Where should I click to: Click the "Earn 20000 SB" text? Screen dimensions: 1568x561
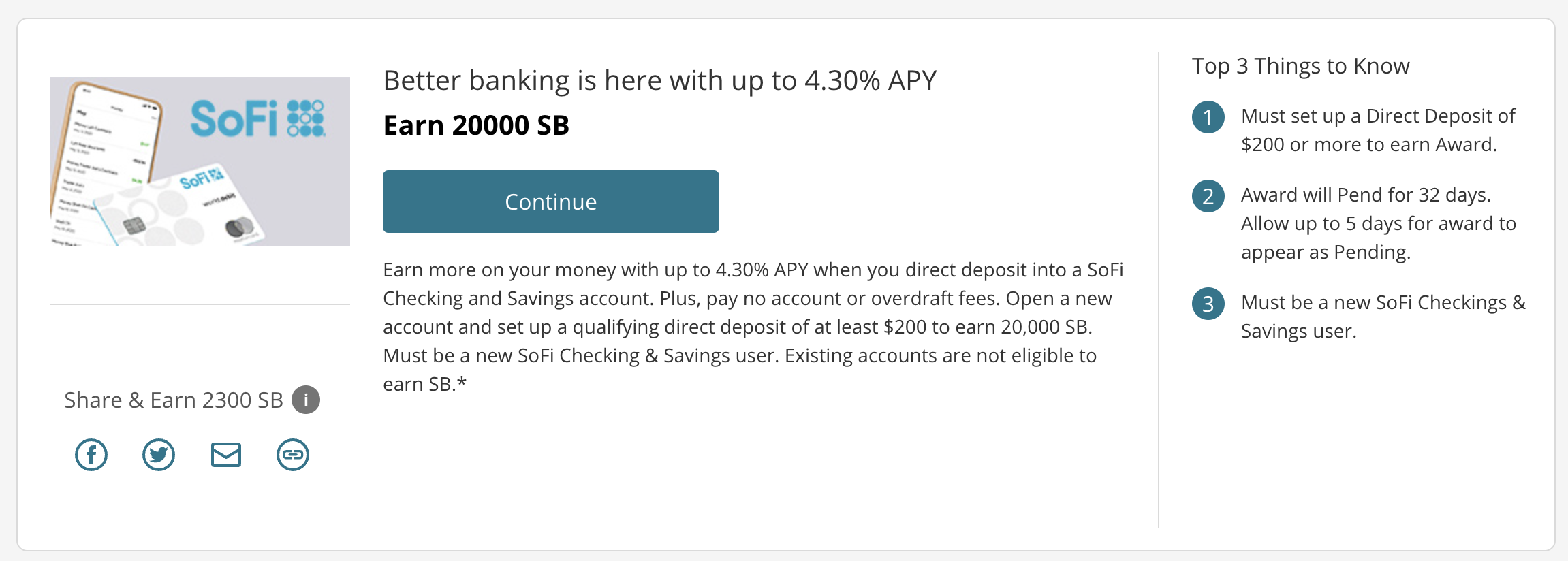point(476,125)
